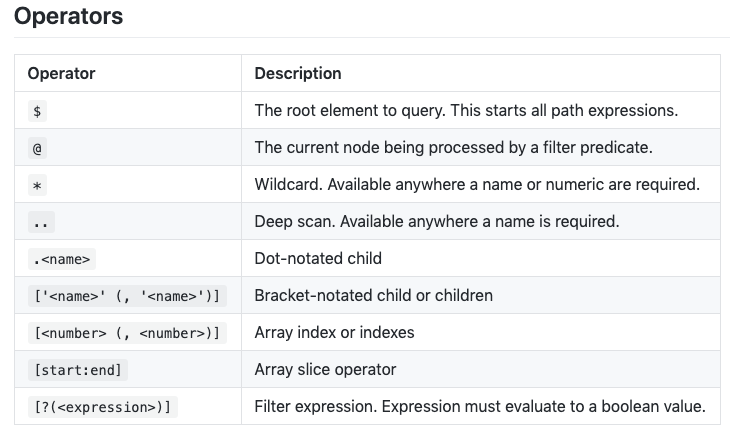This screenshot has width=730, height=433.
Task: Click the Dot-notated child description
Action: click(x=318, y=259)
